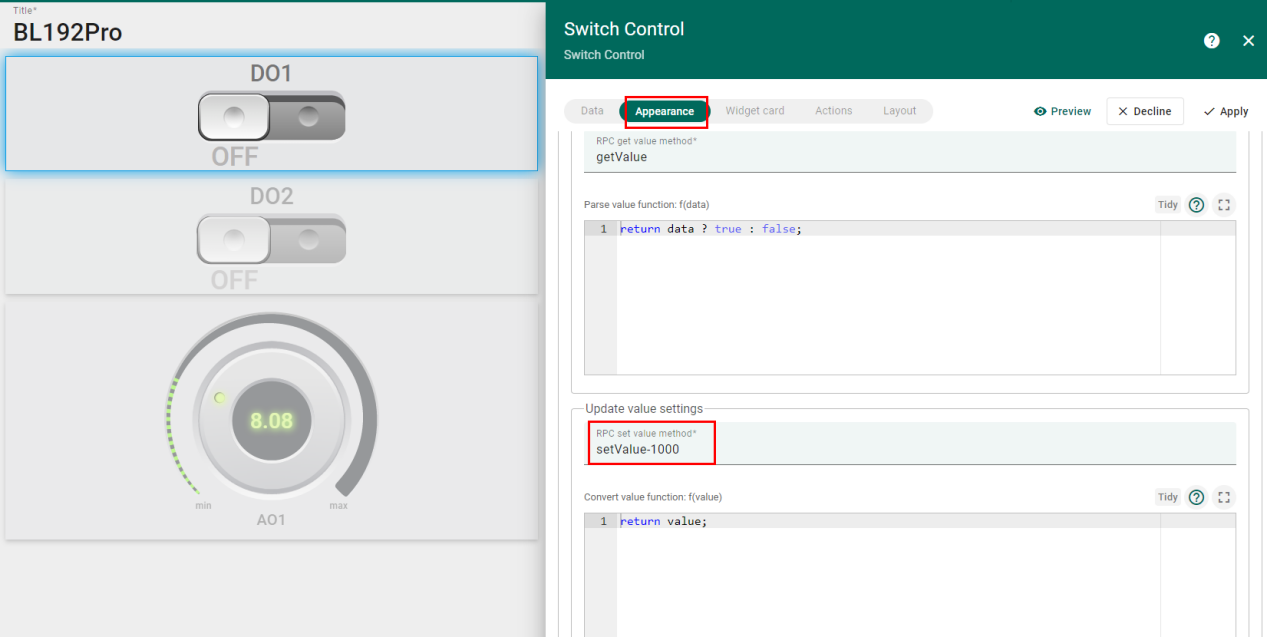Viewport: 1267px width, 637px height.
Task: Go to the Actions tab
Action: click(x=833, y=111)
